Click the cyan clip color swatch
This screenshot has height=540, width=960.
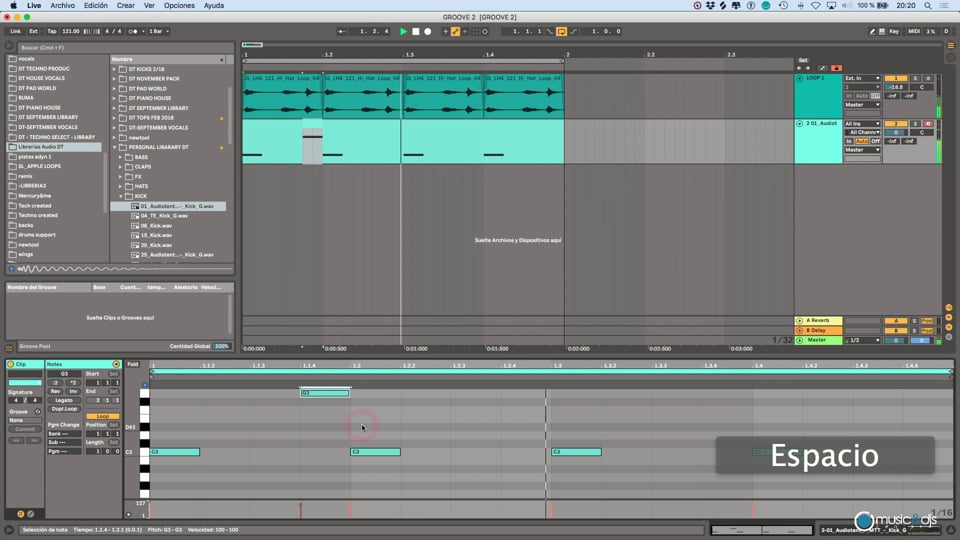[x=24, y=383]
